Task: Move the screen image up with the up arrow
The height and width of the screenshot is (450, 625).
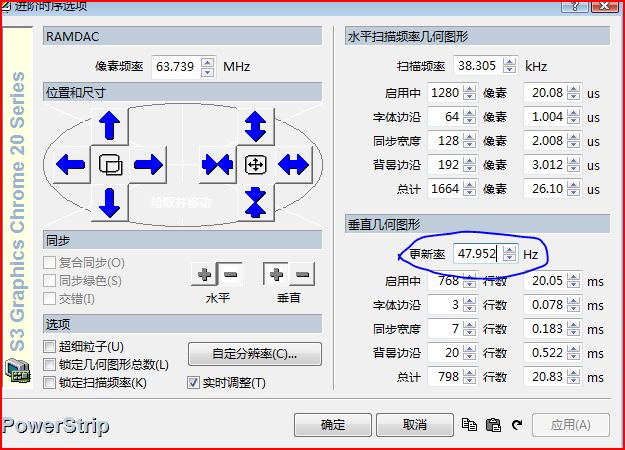Action: (110, 126)
